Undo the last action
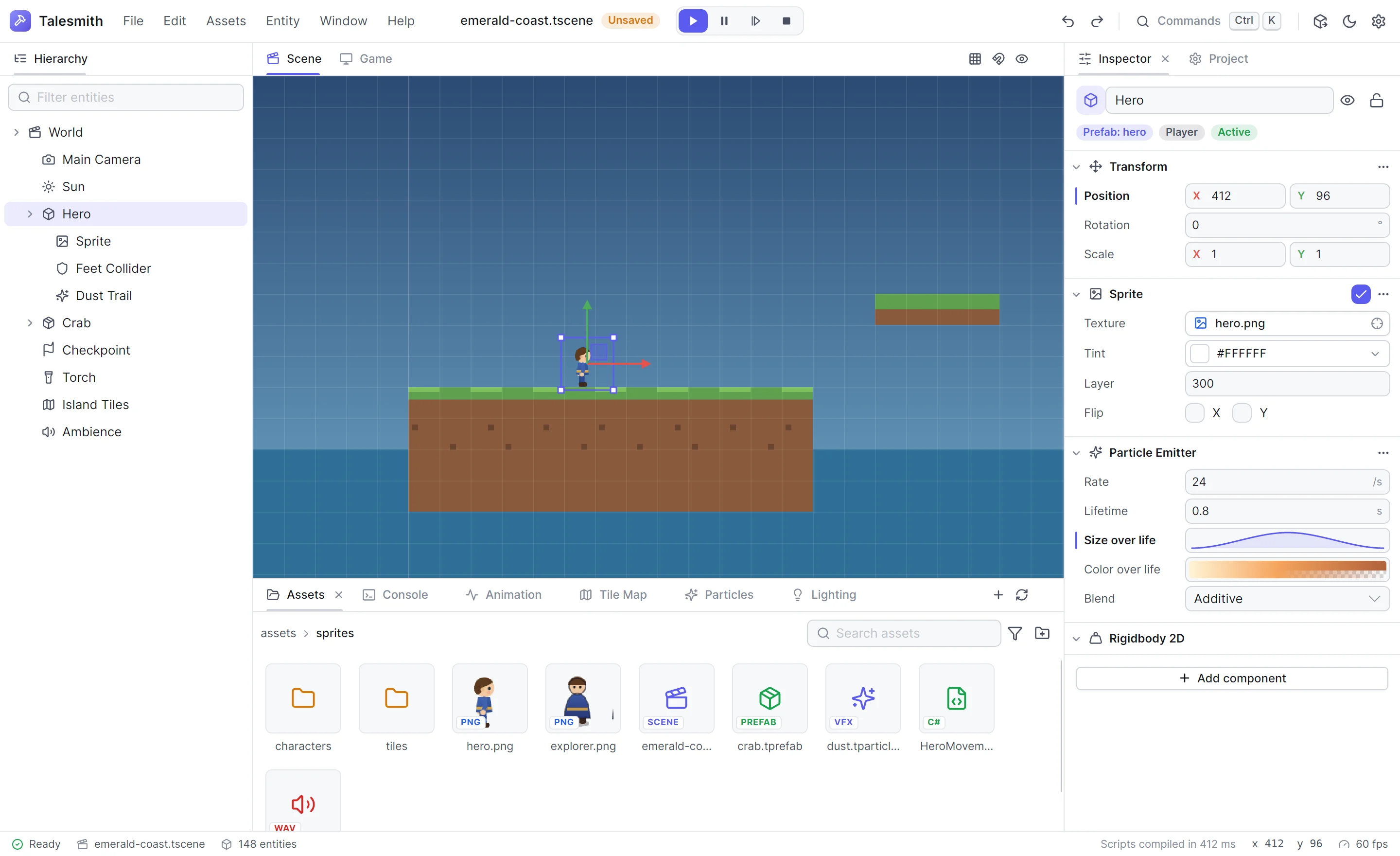Image resolution: width=1400 pixels, height=856 pixels. tap(1067, 21)
